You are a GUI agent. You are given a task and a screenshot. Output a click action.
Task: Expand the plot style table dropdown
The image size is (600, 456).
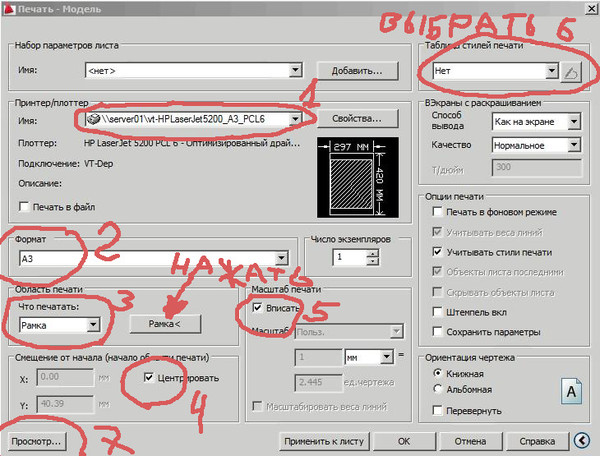[x=551, y=71]
